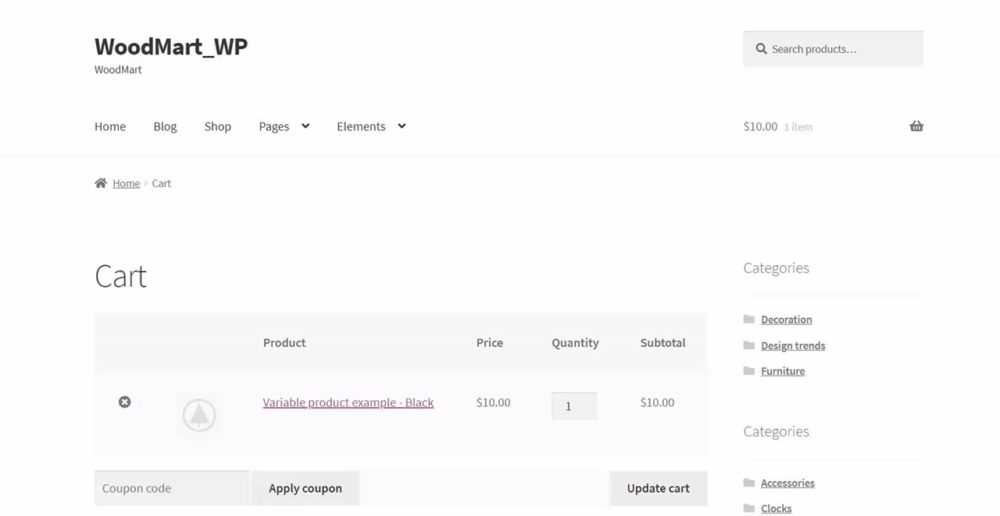Click the shopping basket icon in header
The width and height of the screenshot is (1000, 516).
[916, 127]
